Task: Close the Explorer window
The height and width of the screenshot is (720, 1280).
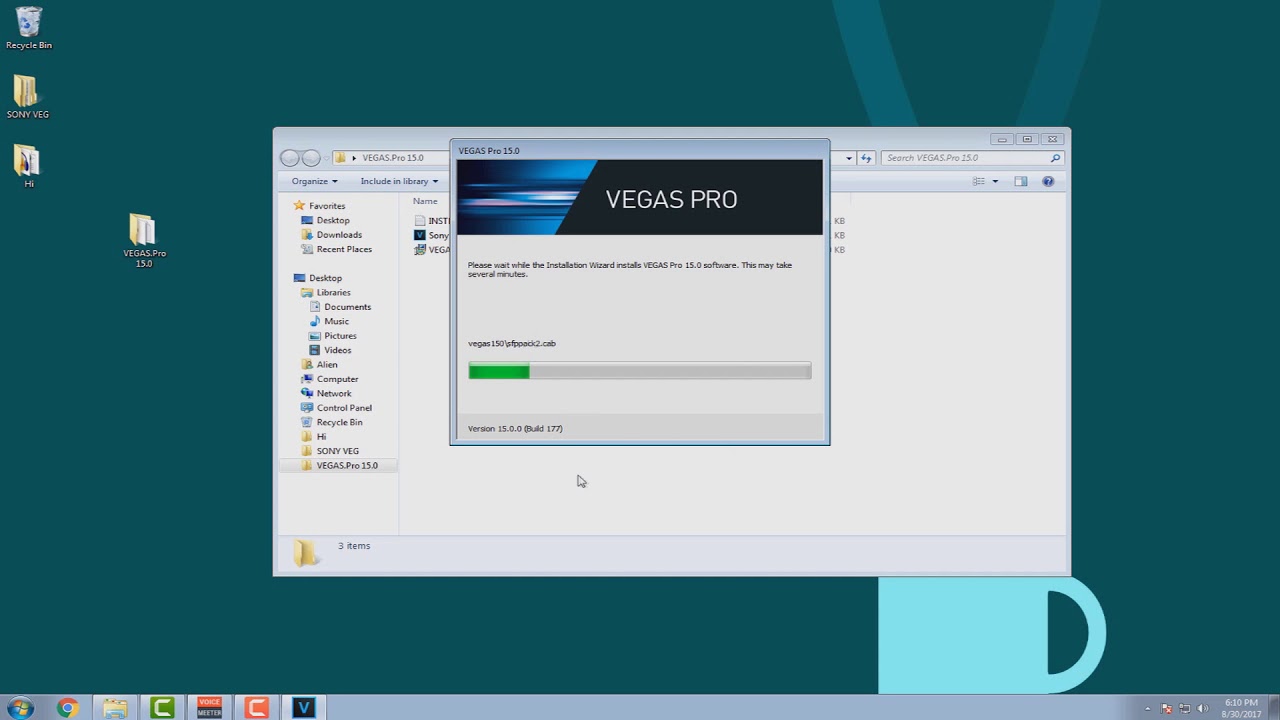Action: [1052, 139]
